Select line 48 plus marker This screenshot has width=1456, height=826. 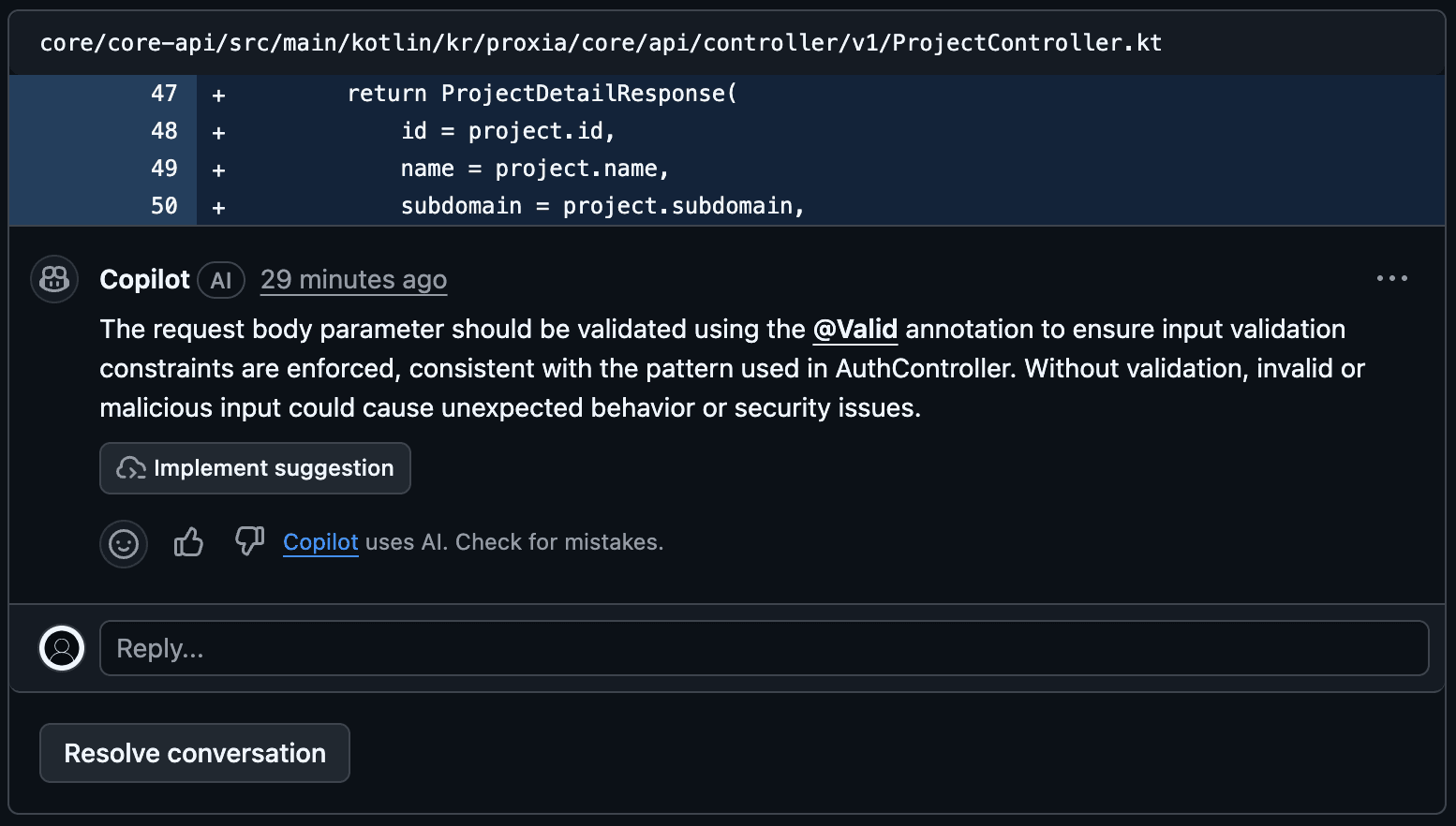[x=217, y=131]
